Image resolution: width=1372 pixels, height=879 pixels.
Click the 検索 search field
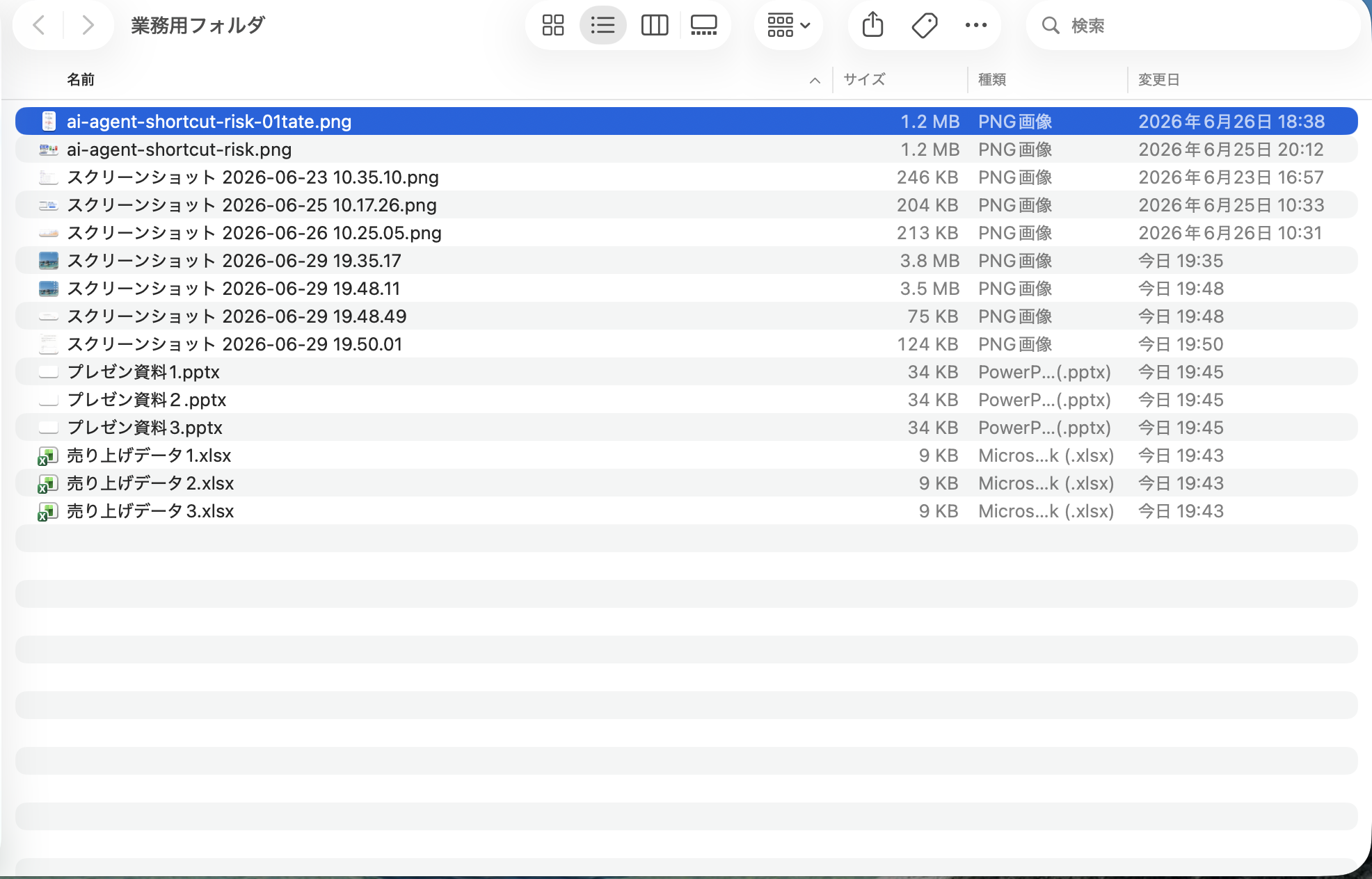pos(1193,26)
